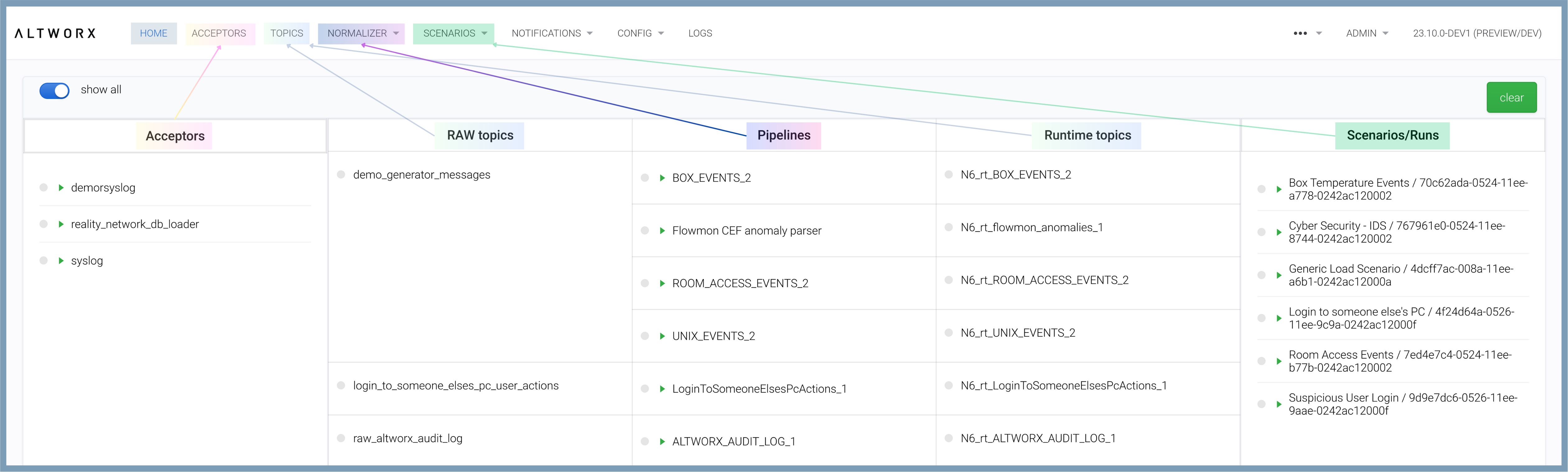This screenshot has height=472, width=1568.
Task: Go to the LOGS menu item
Action: click(700, 34)
